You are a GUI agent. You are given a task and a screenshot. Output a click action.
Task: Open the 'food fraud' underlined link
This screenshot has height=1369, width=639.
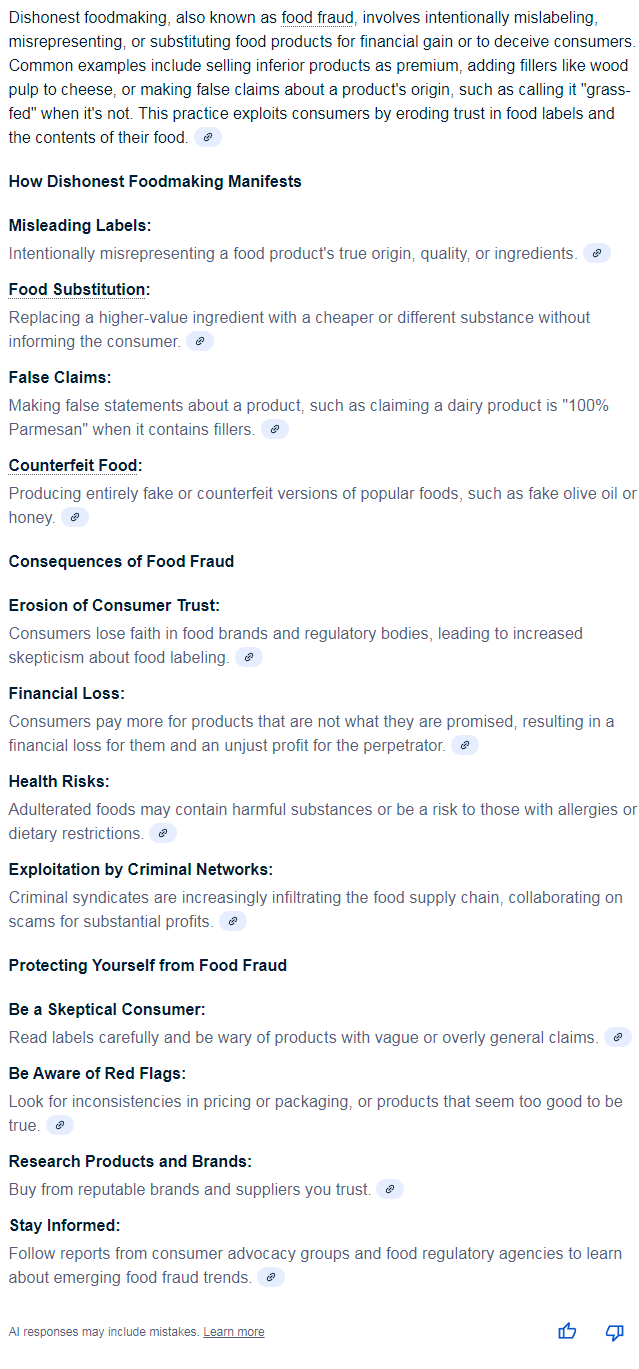318,18
